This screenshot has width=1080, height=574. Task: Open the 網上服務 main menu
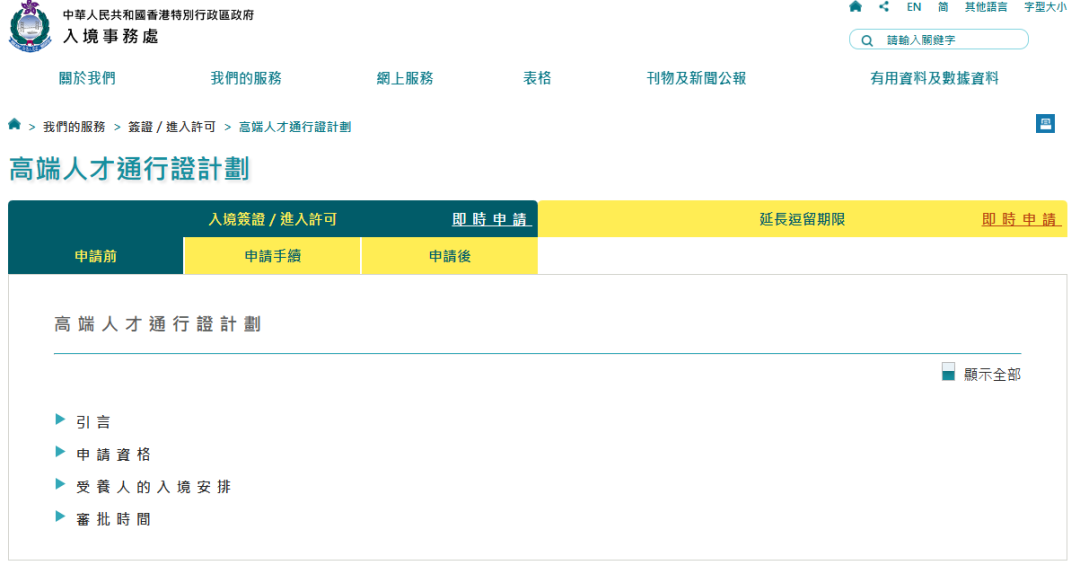pos(405,78)
